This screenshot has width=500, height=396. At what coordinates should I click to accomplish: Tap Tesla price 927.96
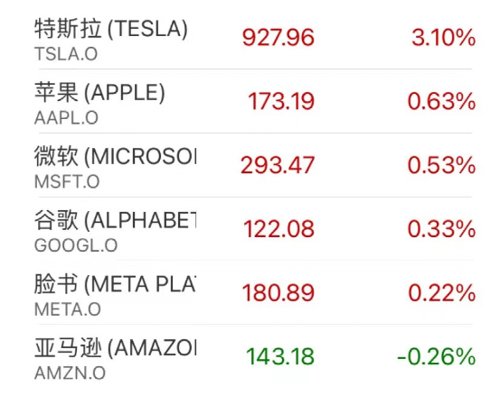click(278, 37)
